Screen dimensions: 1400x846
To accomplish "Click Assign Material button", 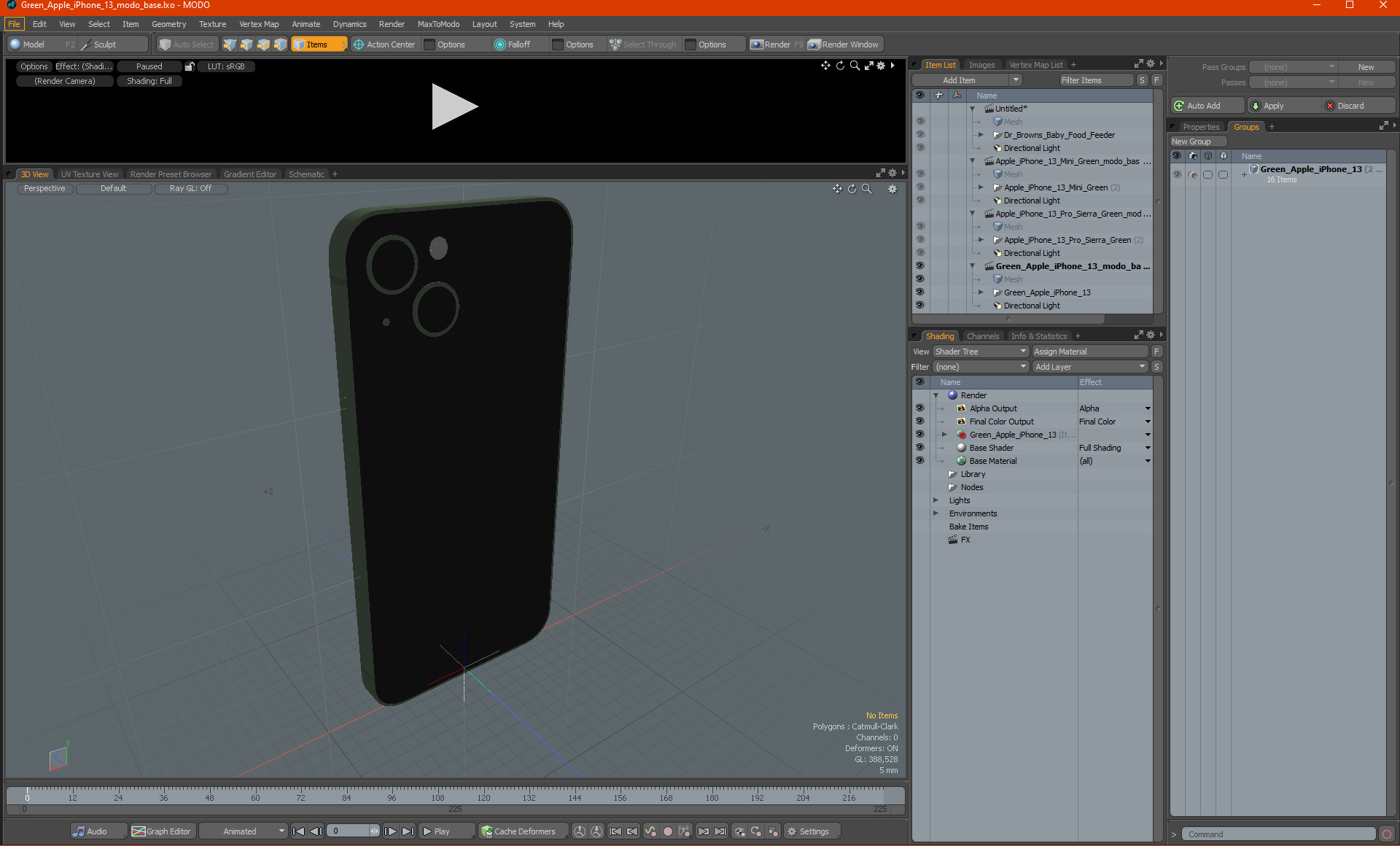I will (1090, 352).
